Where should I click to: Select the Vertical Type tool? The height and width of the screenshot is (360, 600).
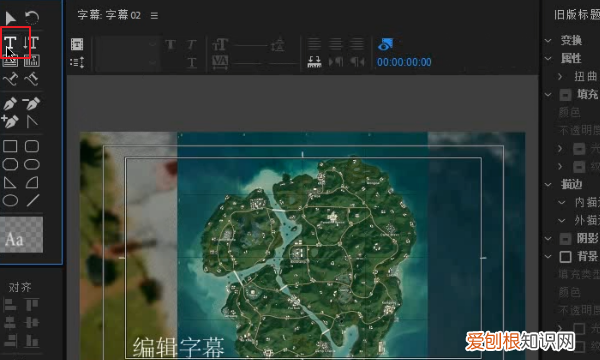31,42
